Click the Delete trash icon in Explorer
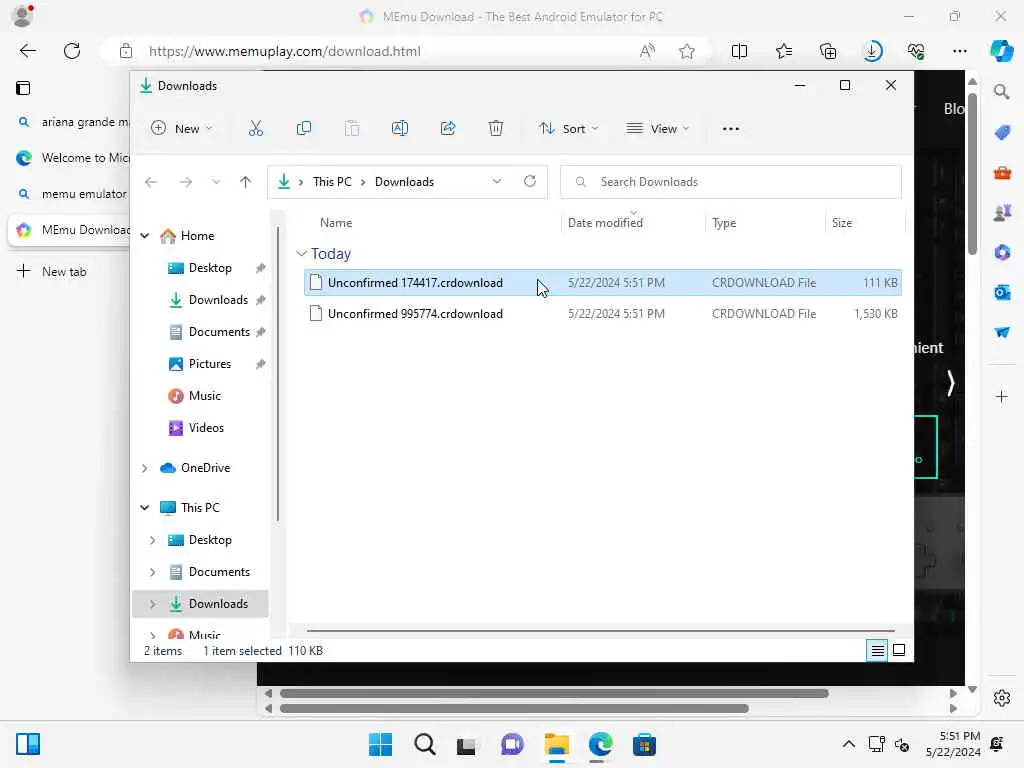This screenshot has width=1024, height=768. (496, 129)
